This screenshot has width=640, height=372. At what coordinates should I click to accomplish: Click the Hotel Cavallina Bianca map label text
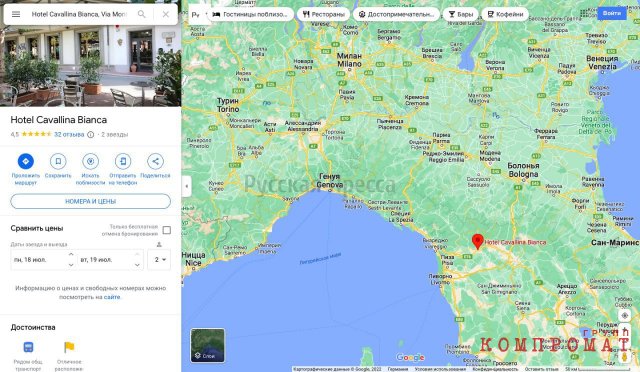pos(515,242)
